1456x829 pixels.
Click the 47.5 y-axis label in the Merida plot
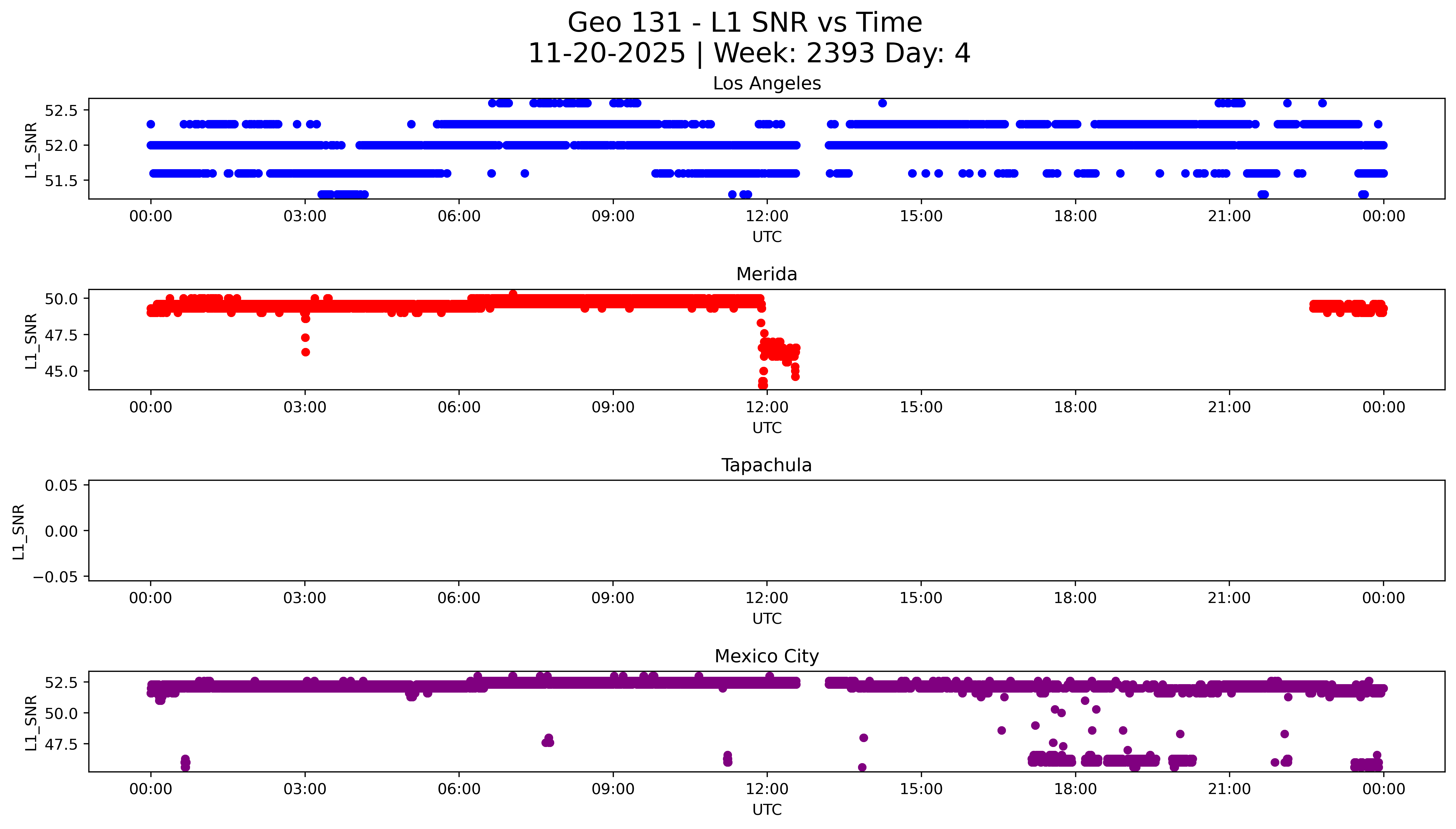coord(60,335)
